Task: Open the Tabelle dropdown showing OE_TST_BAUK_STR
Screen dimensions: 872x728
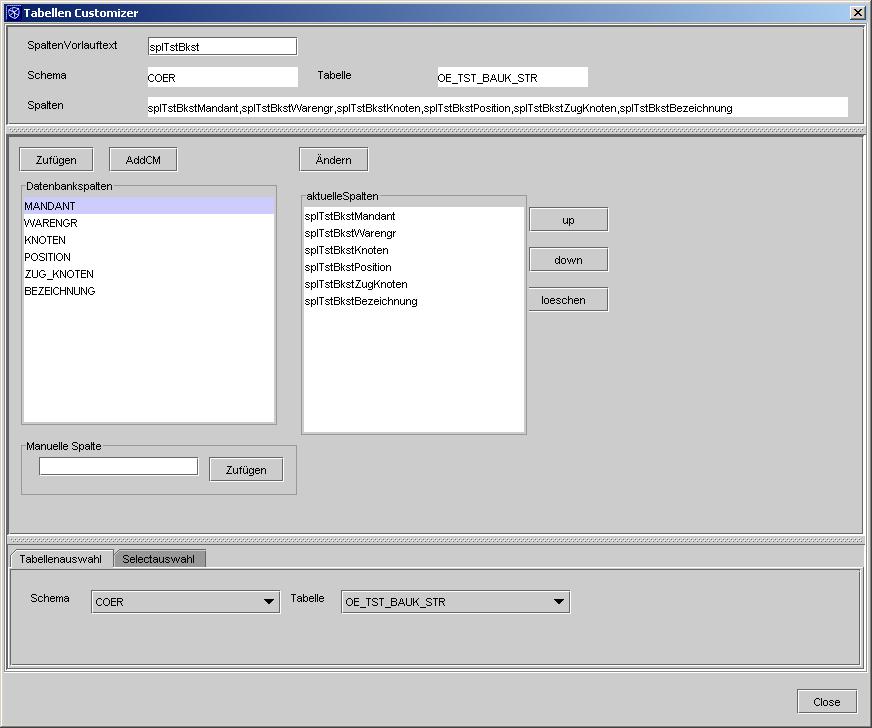Action: click(x=455, y=602)
